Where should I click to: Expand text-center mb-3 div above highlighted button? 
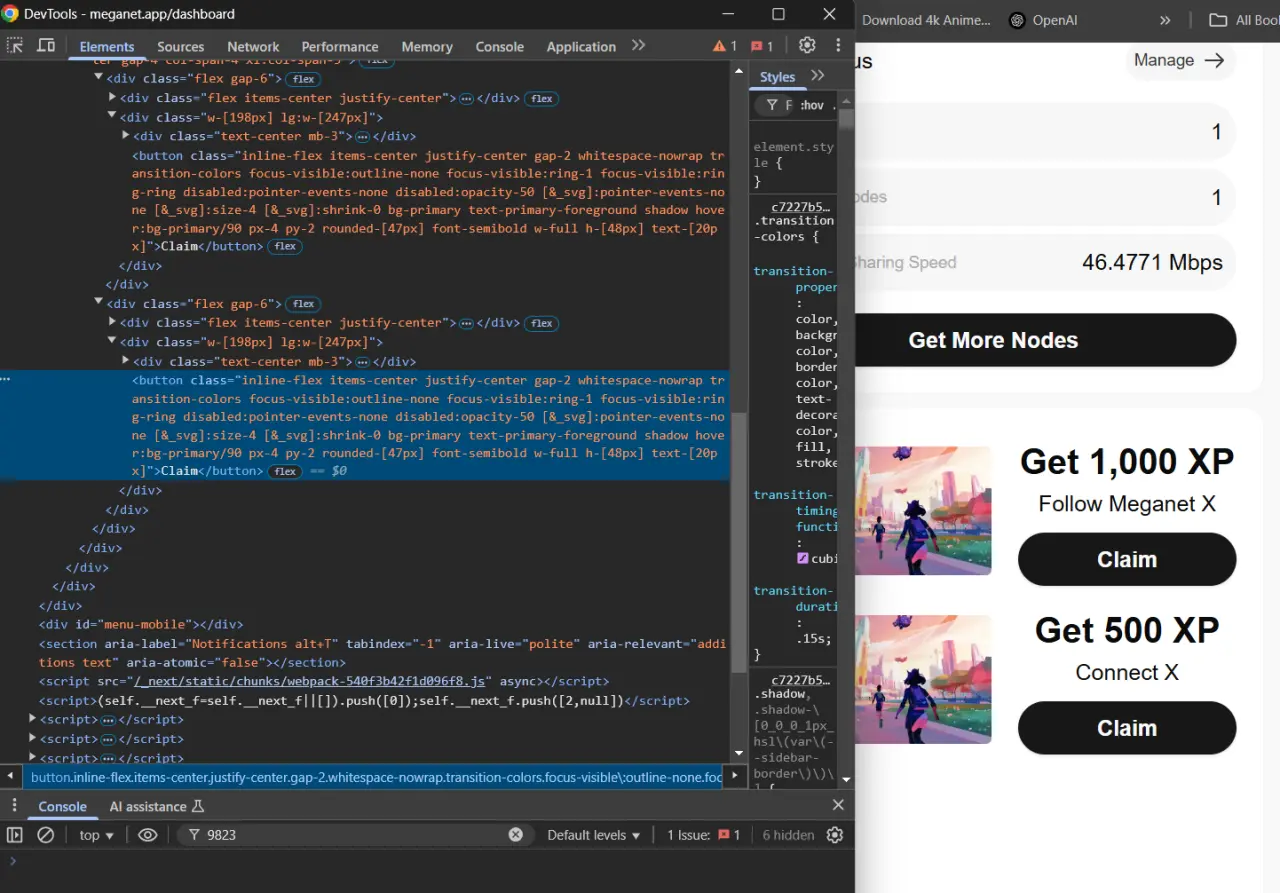click(126, 360)
